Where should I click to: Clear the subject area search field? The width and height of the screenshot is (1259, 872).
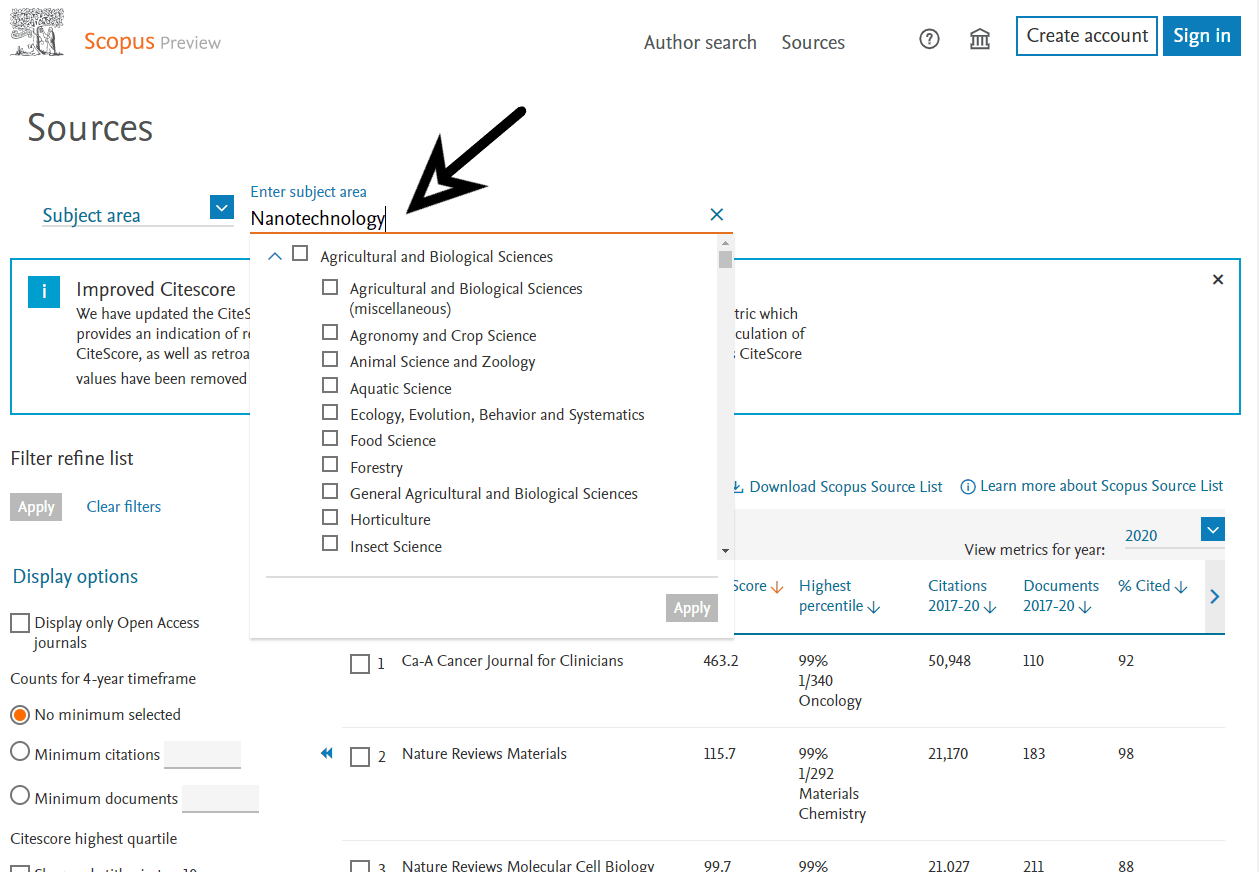click(716, 214)
